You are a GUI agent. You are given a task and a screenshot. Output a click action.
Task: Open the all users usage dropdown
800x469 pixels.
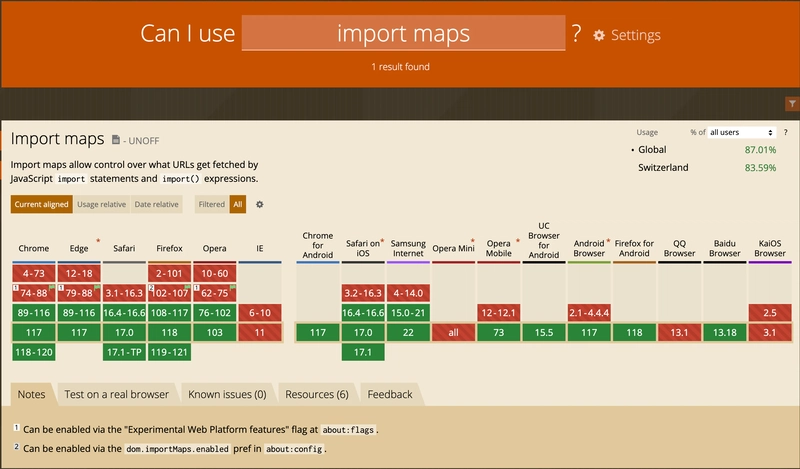(741, 132)
